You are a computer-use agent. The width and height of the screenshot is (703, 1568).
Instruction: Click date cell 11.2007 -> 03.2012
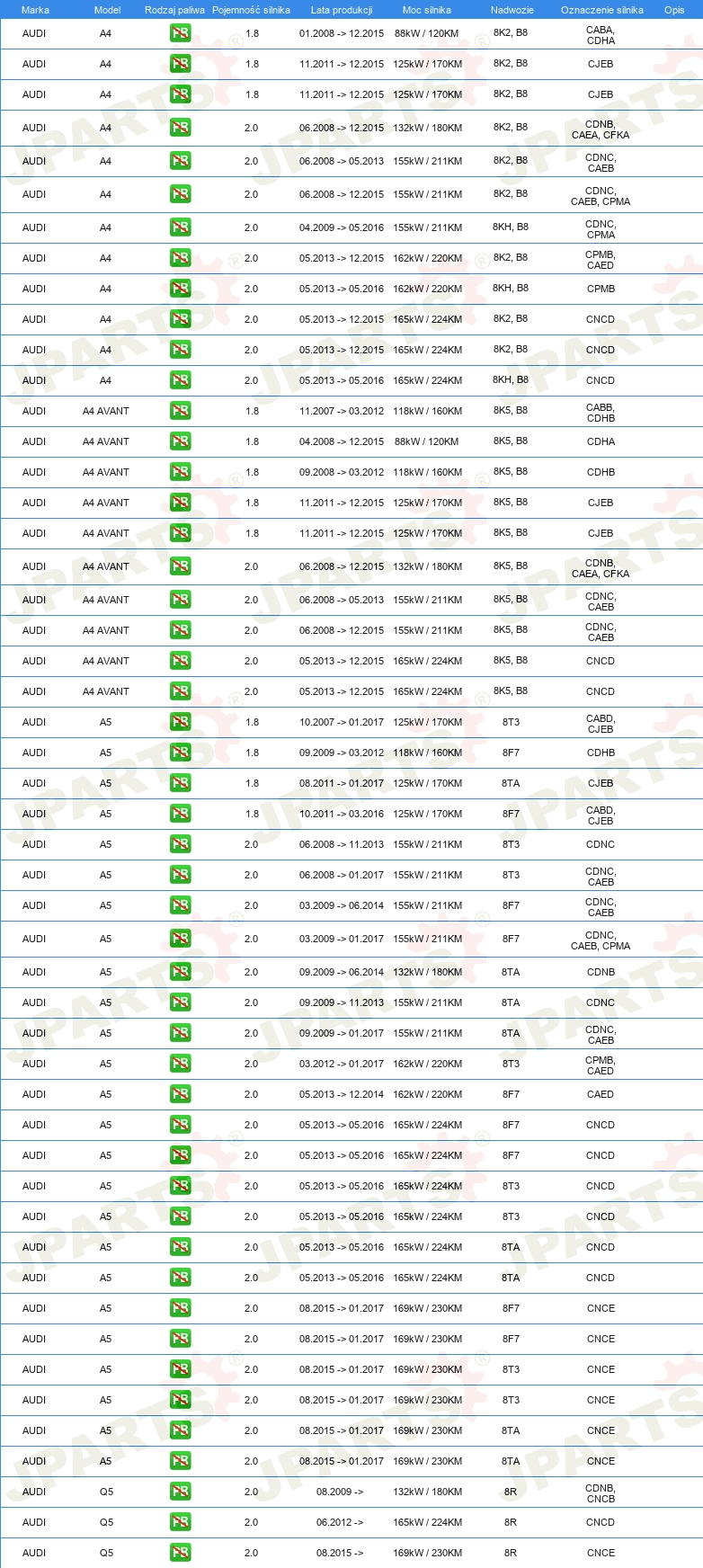click(x=342, y=411)
